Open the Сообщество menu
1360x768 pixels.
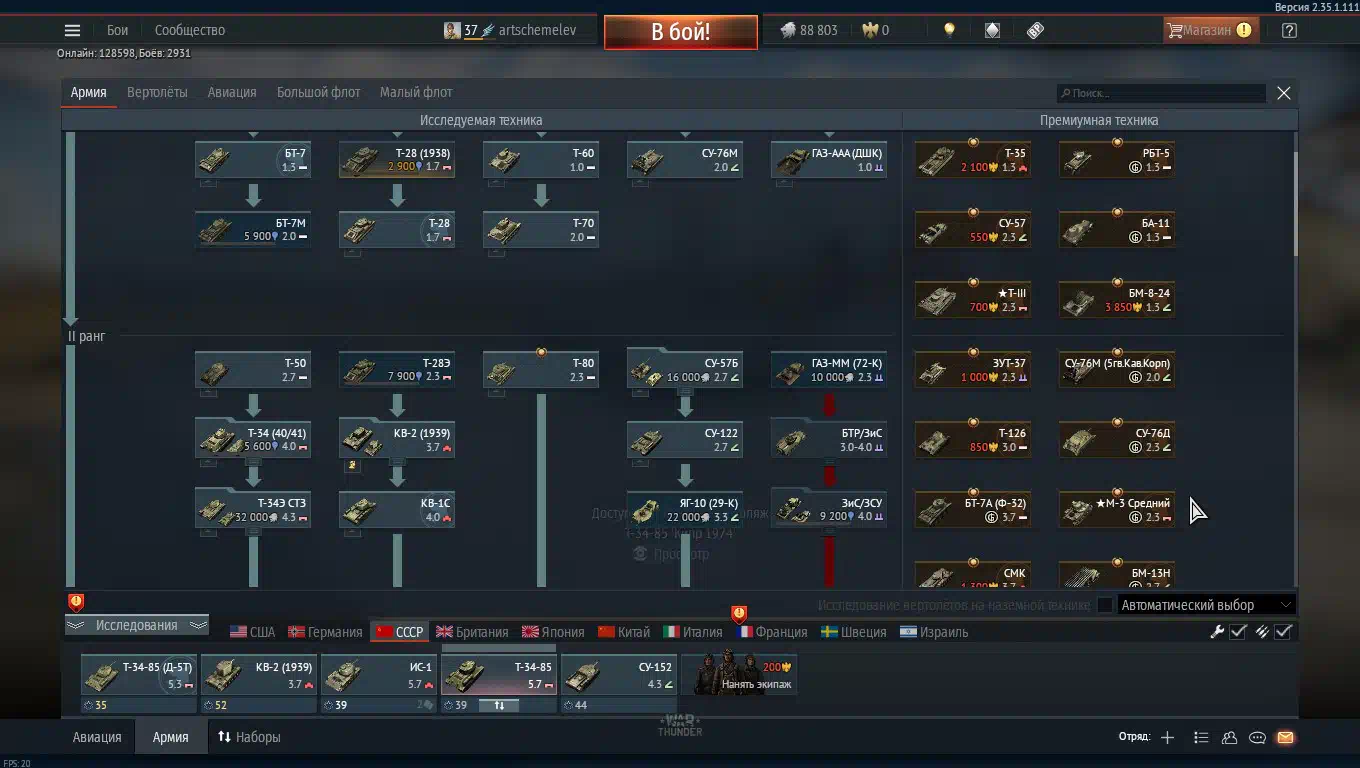point(190,30)
